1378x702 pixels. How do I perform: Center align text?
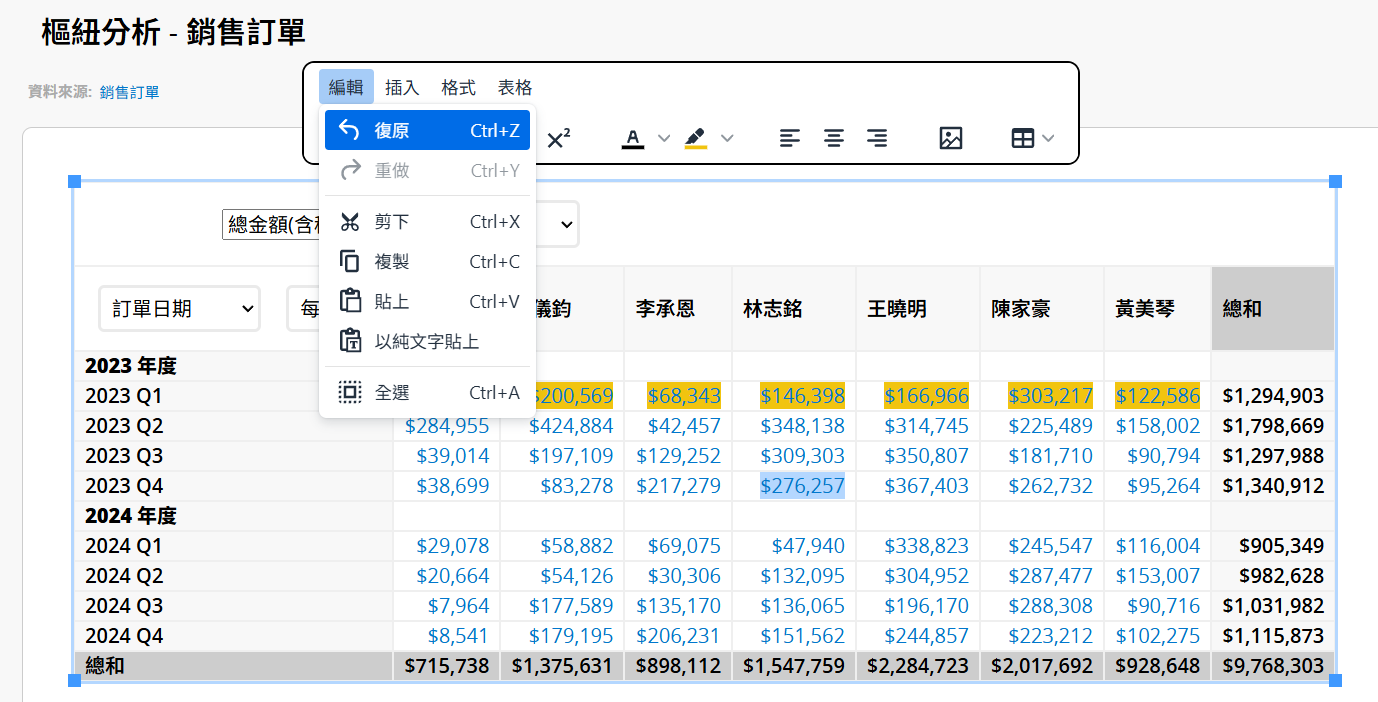tap(834, 139)
